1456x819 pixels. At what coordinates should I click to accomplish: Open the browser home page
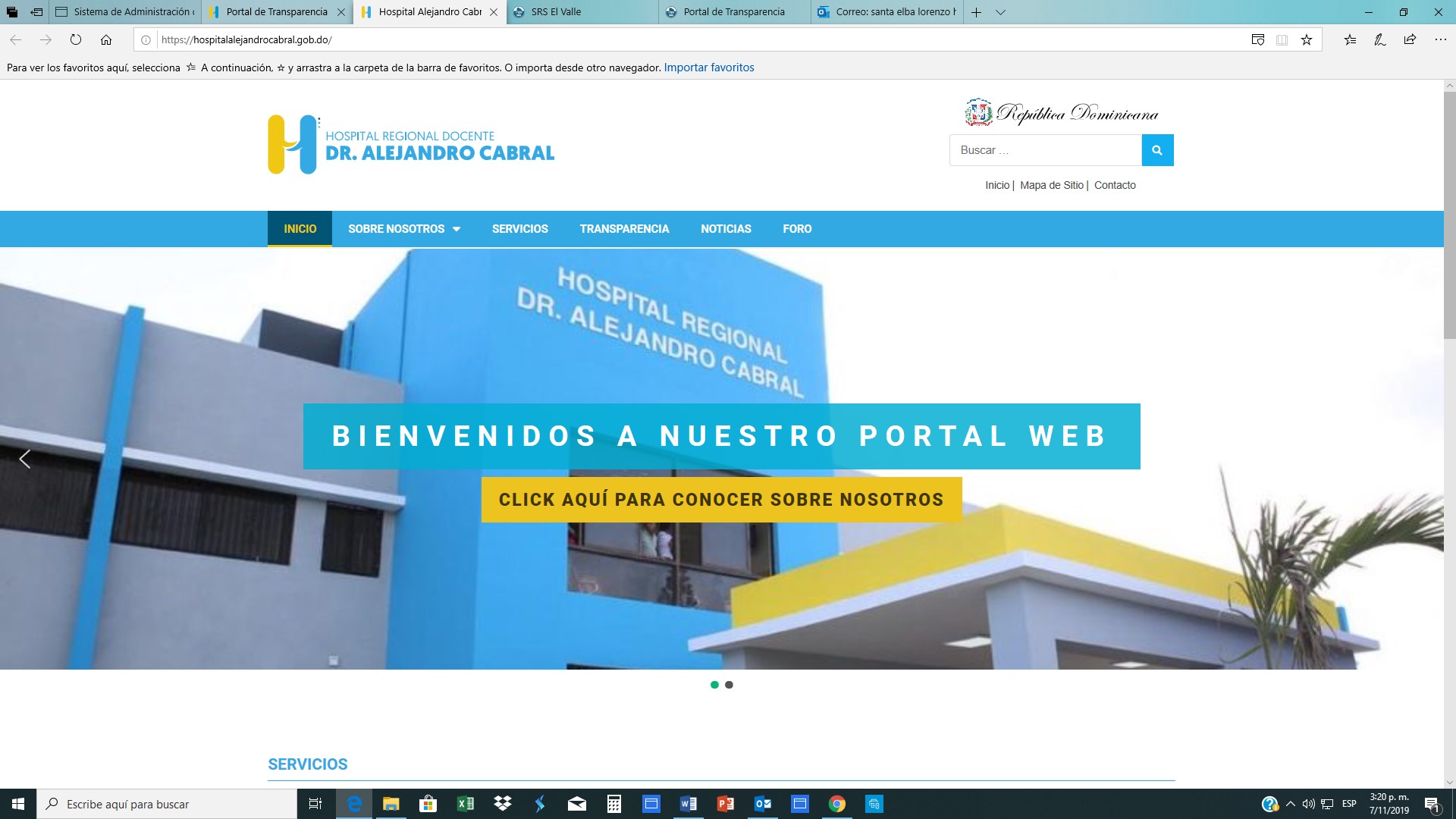(106, 39)
